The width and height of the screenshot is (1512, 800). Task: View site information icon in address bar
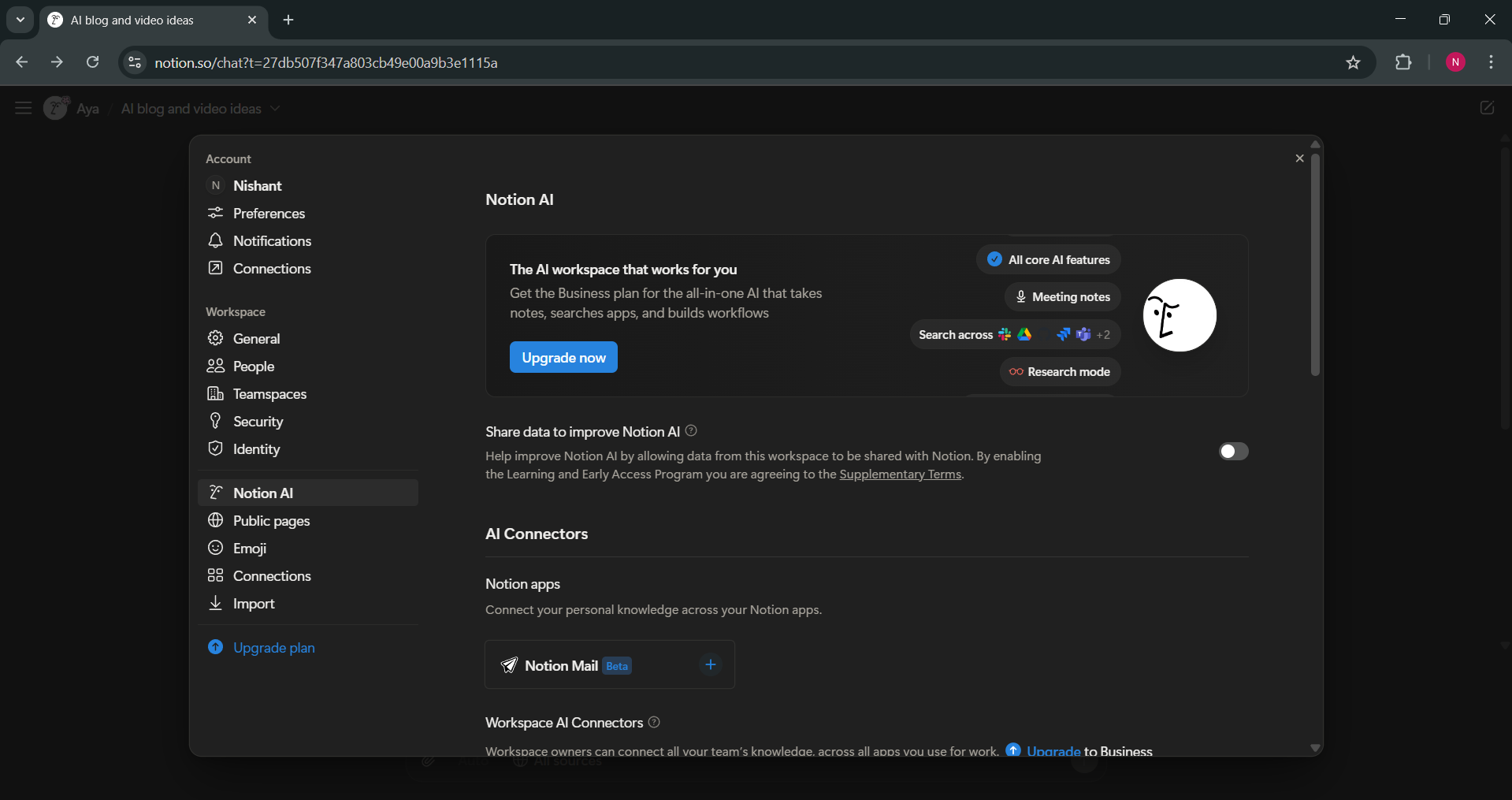(x=135, y=62)
